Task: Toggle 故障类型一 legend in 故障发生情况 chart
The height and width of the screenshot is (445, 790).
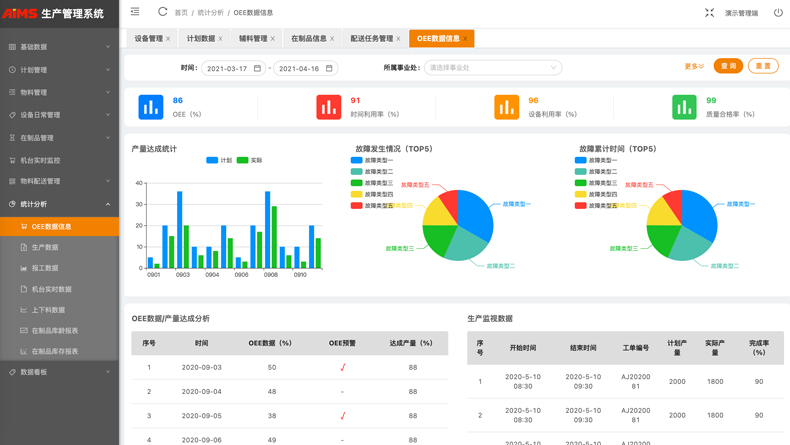Action: coord(372,160)
